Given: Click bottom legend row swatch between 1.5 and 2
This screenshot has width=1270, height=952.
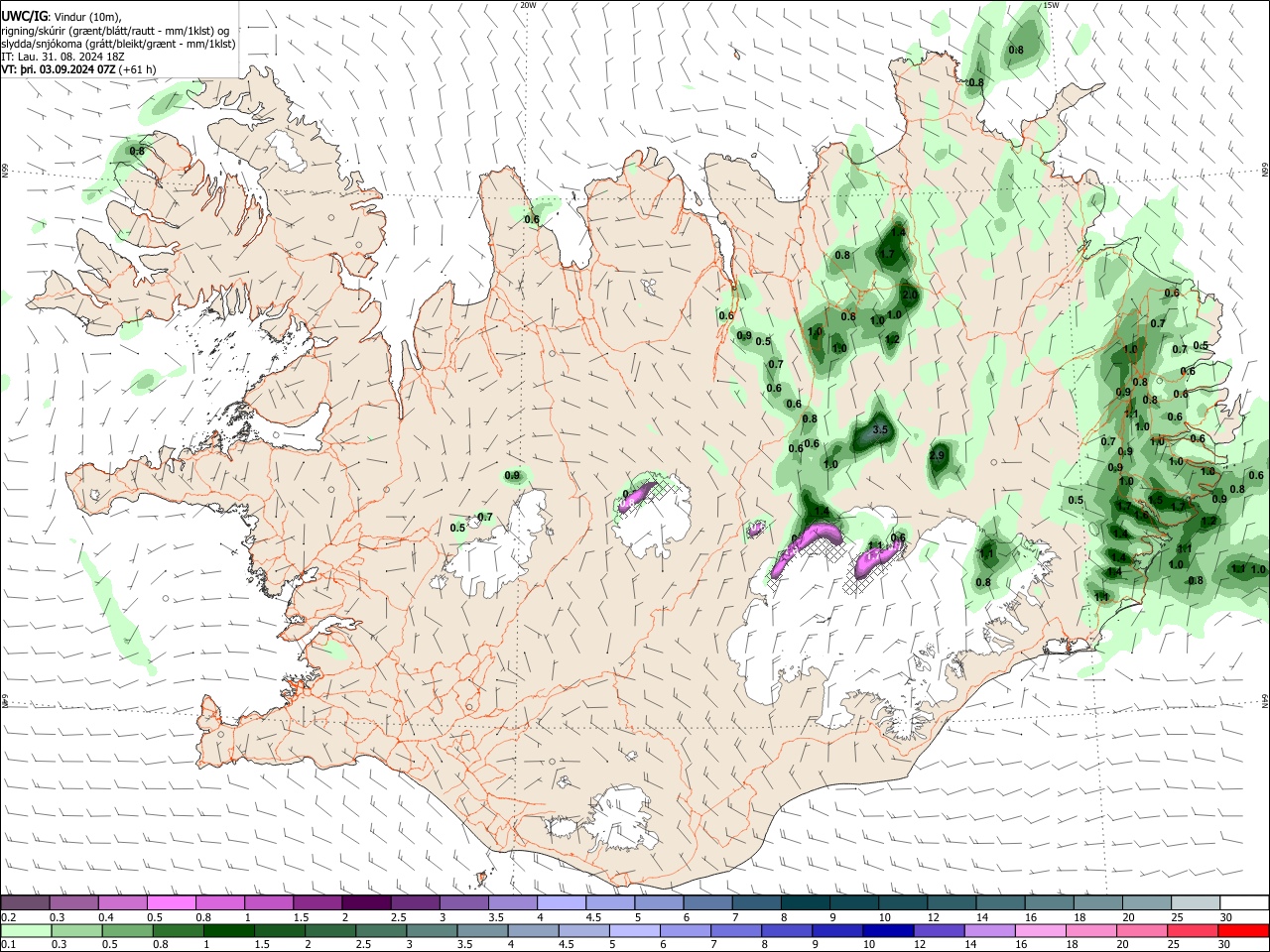Looking at the screenshot, I should [x=281, y=930].
